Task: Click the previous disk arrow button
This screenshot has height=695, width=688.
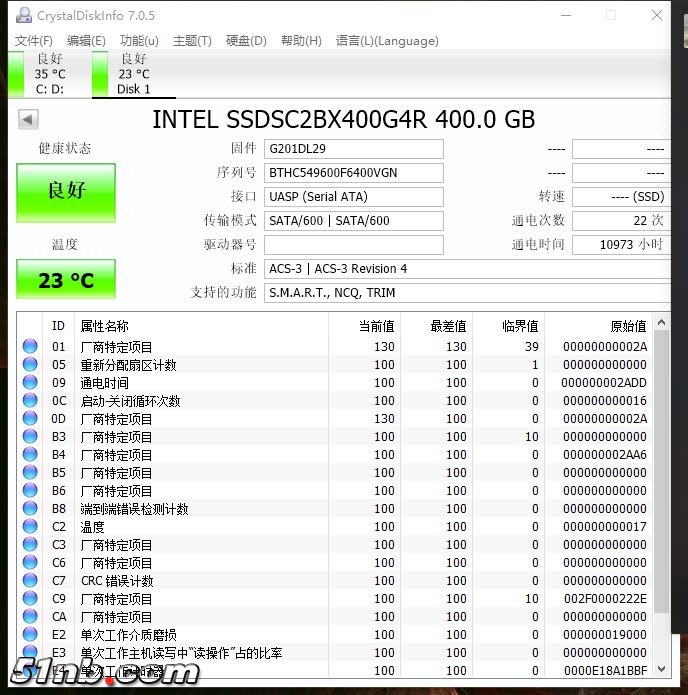Action: 28,120
